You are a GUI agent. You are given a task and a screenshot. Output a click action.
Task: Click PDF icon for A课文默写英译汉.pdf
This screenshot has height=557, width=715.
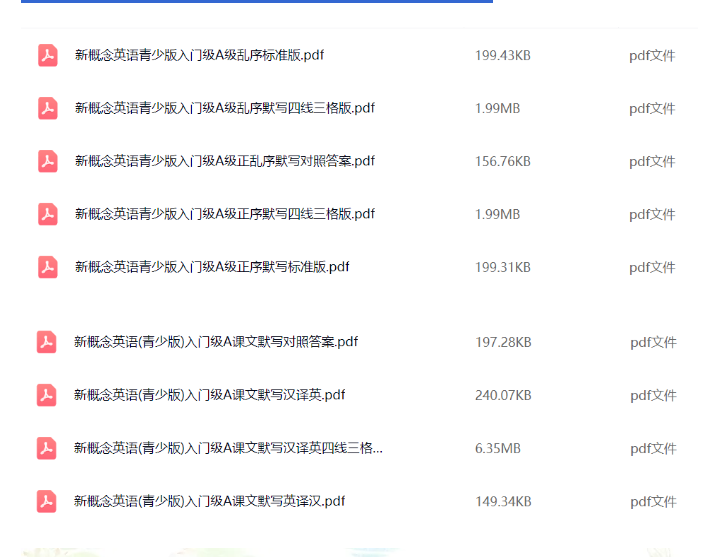pyautogui.click(x=47, y=501)
